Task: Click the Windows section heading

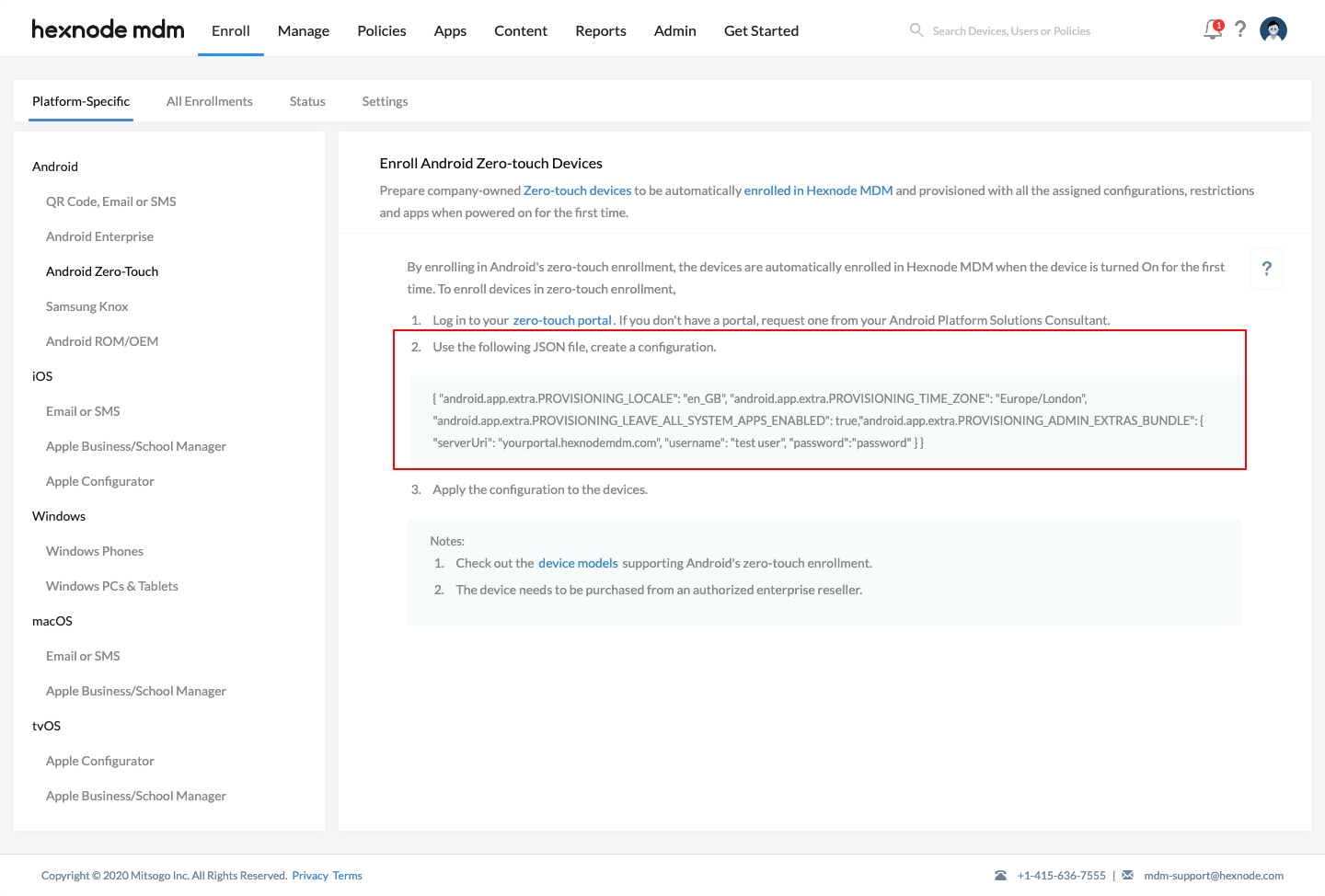Action: (59, 516)
